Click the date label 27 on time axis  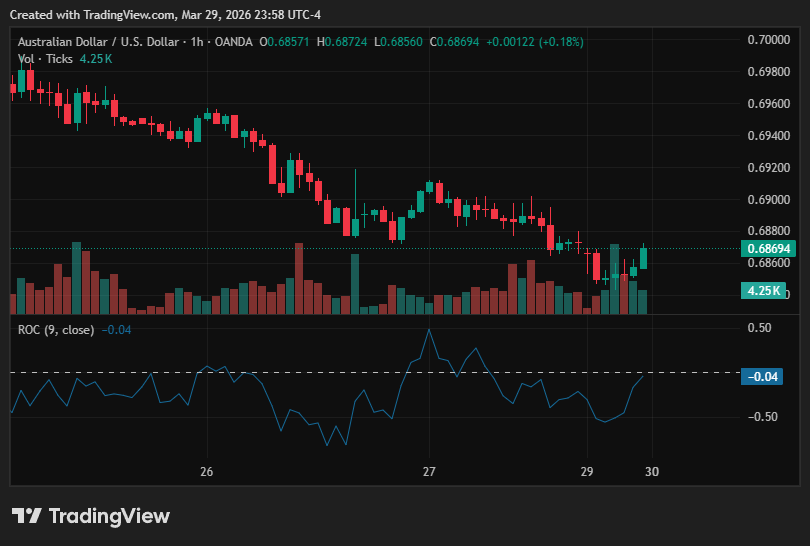click(x=429, y=472)
